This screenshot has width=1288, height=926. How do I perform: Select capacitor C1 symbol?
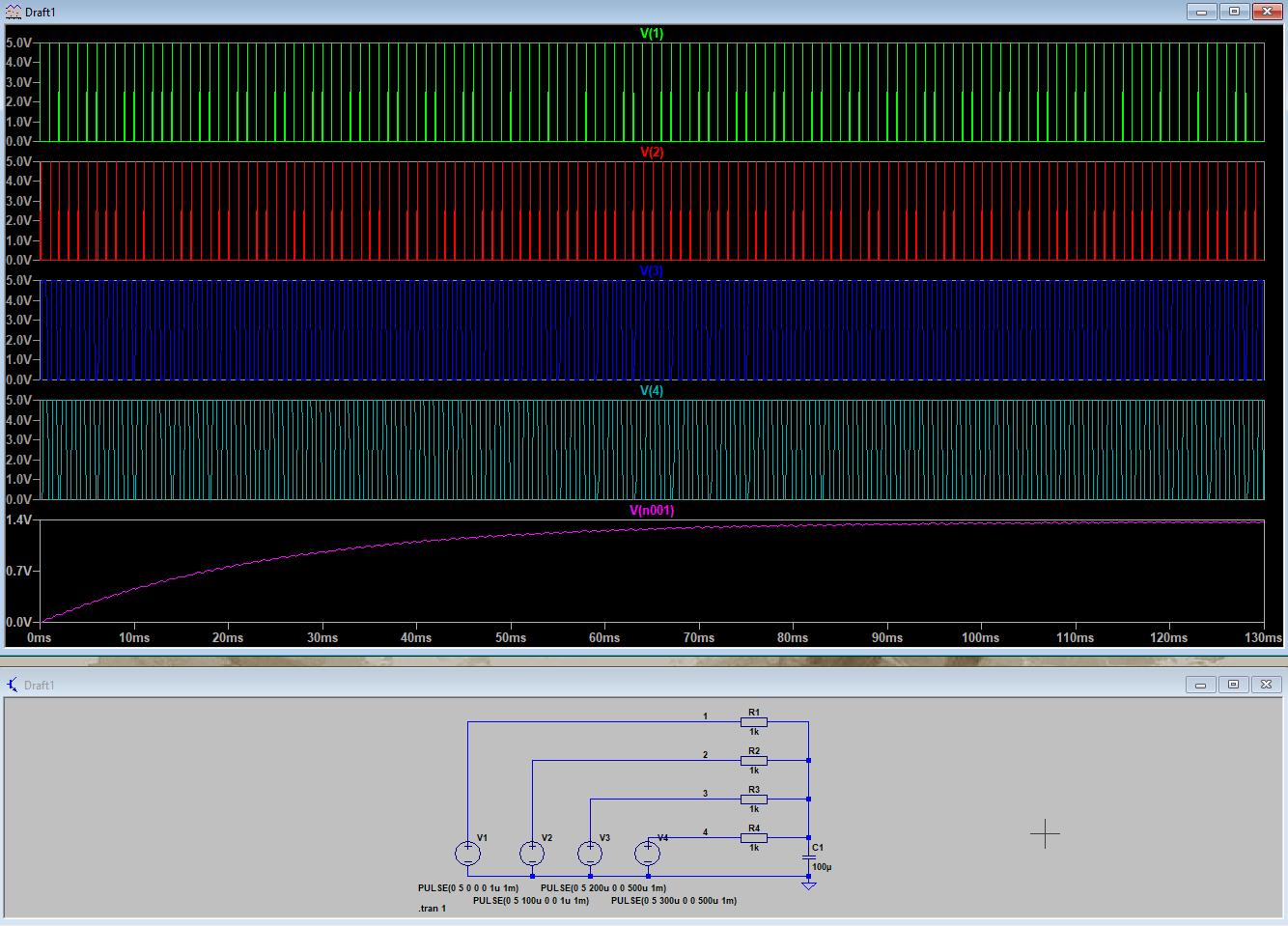click(x=809, y=857)
